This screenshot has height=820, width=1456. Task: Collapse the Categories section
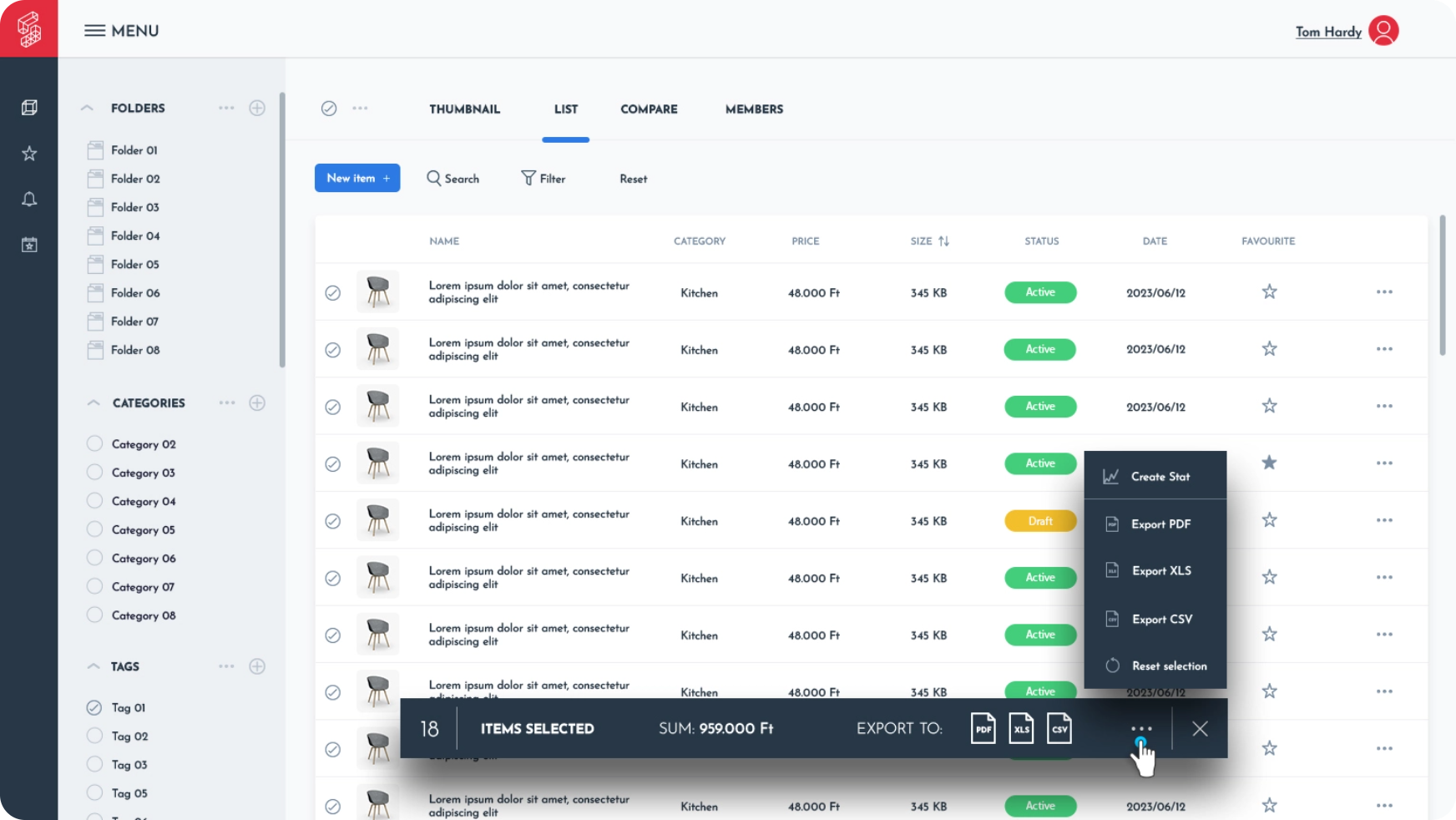tap(94, 402)
